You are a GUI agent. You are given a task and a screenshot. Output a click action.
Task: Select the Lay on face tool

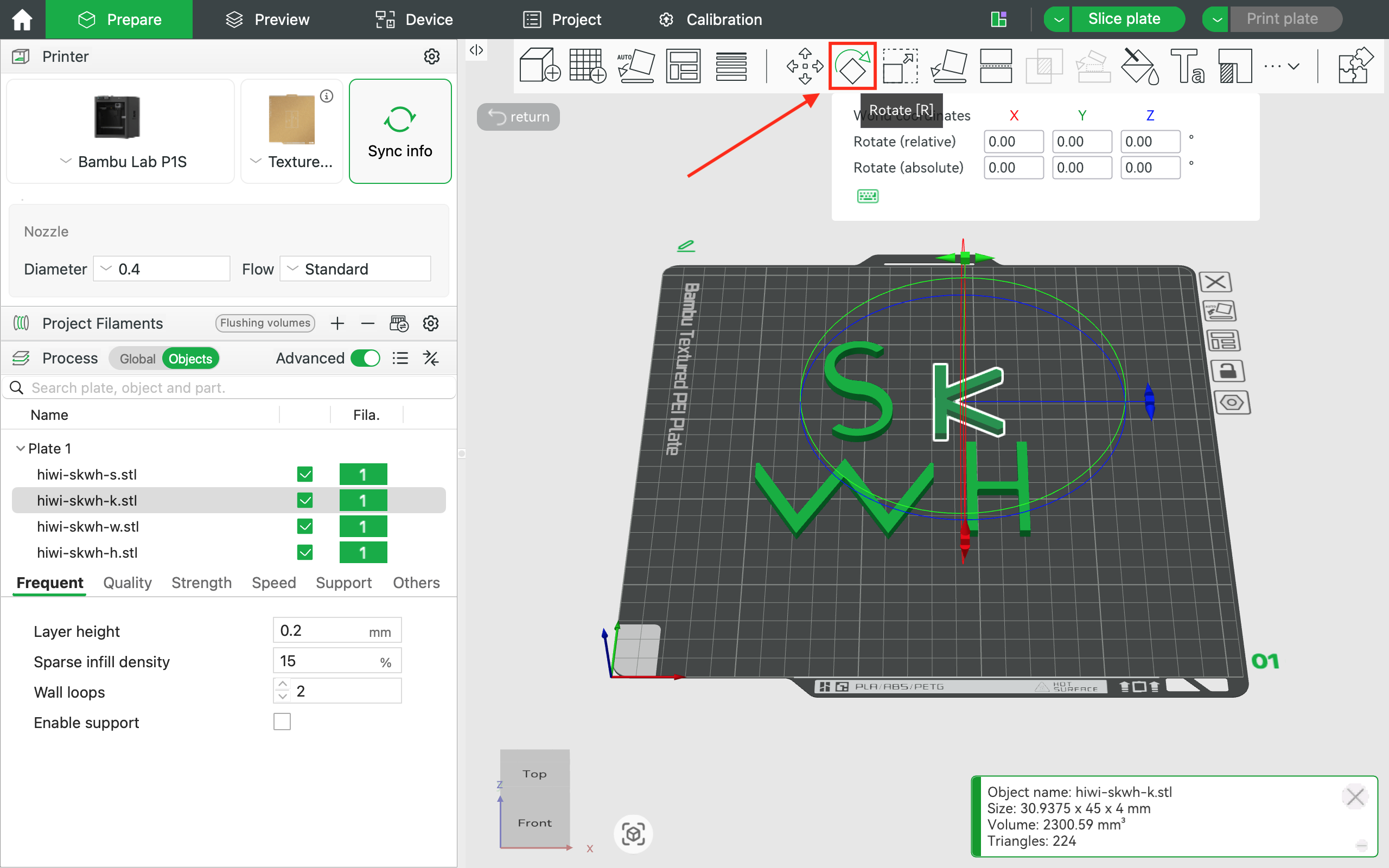[948, 66]
